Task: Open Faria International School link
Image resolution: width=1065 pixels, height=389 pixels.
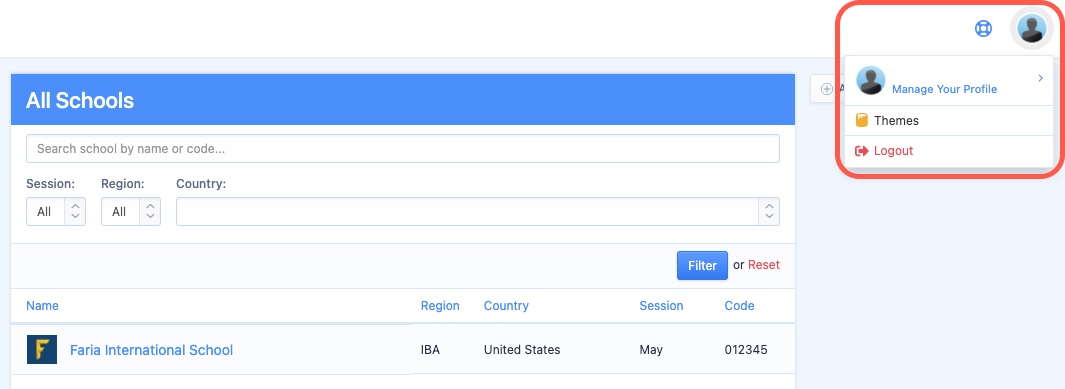Action: pos(151,350)
